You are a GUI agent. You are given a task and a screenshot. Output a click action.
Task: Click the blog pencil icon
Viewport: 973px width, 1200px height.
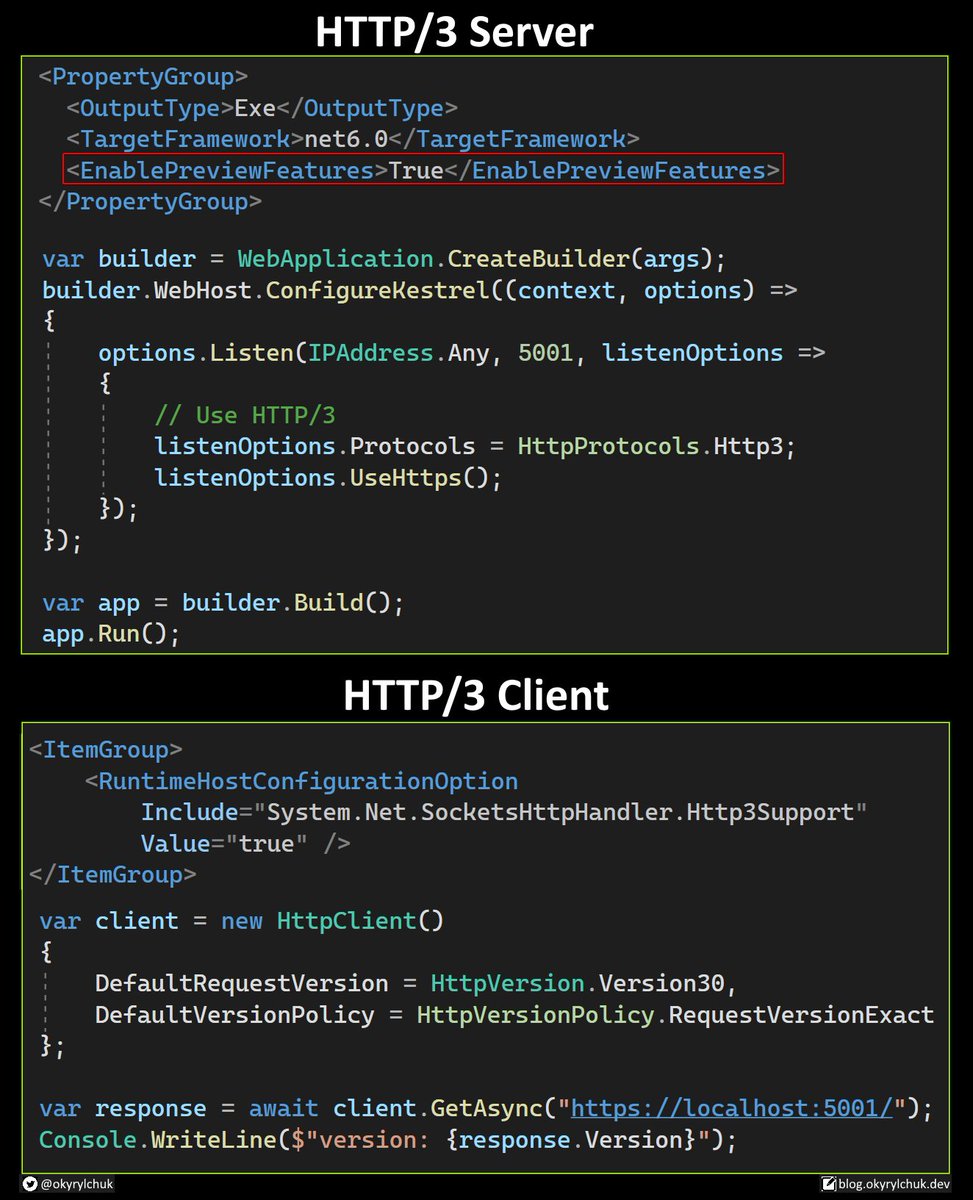pyautogui.click(x=828, y=1183)
